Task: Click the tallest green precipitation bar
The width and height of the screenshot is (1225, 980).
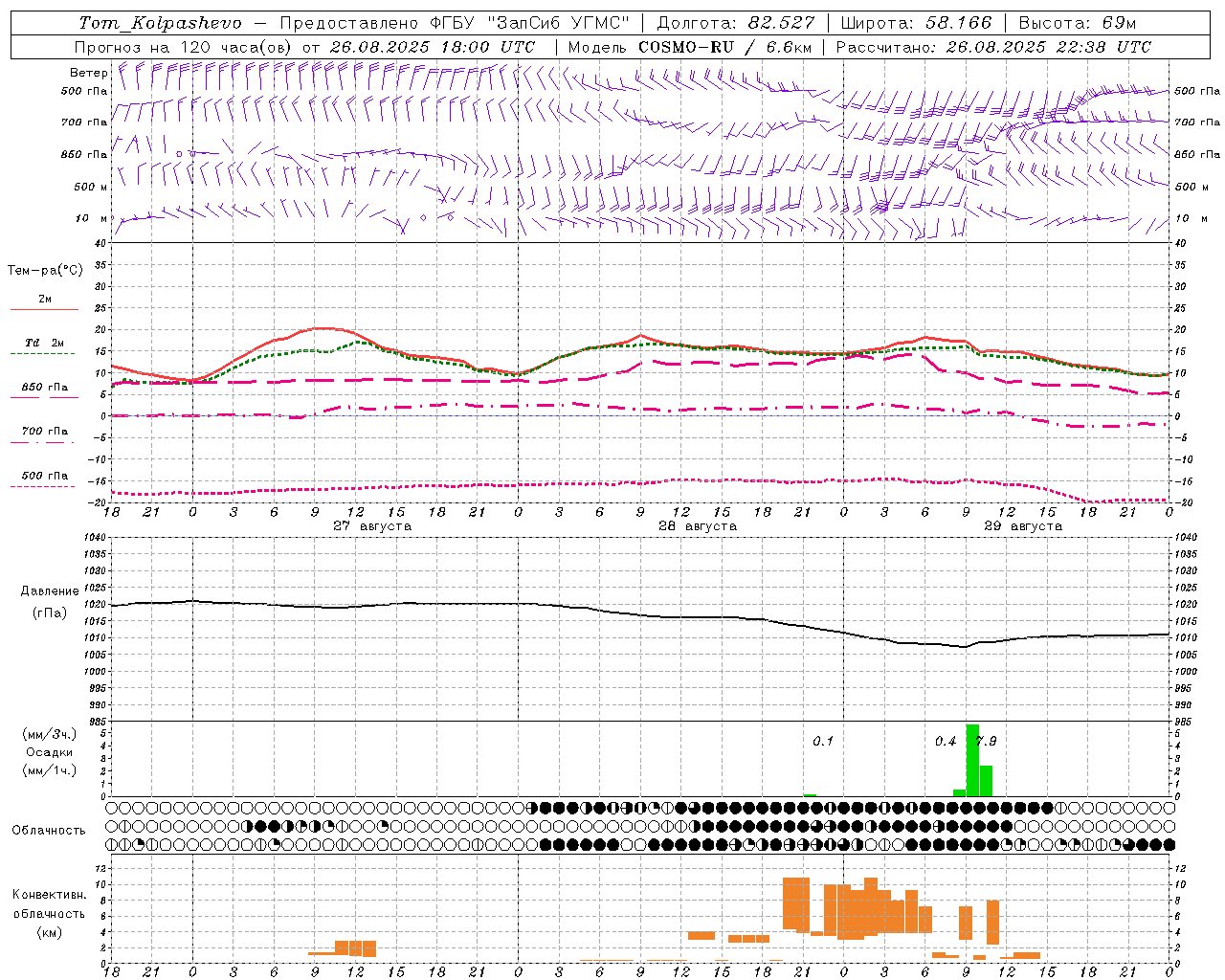Action: tap(972, 760)
